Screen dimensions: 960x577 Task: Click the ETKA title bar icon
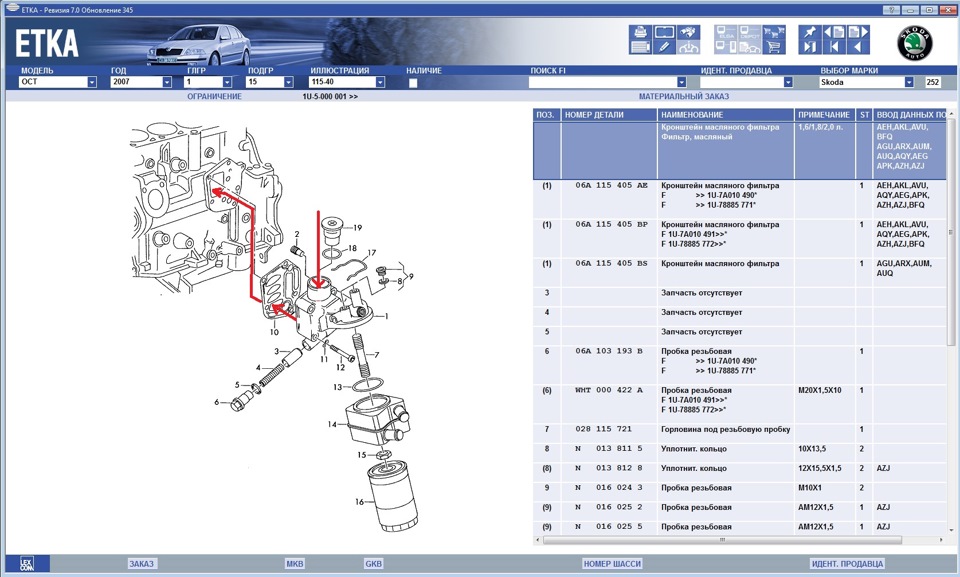[x=12, y=9]
